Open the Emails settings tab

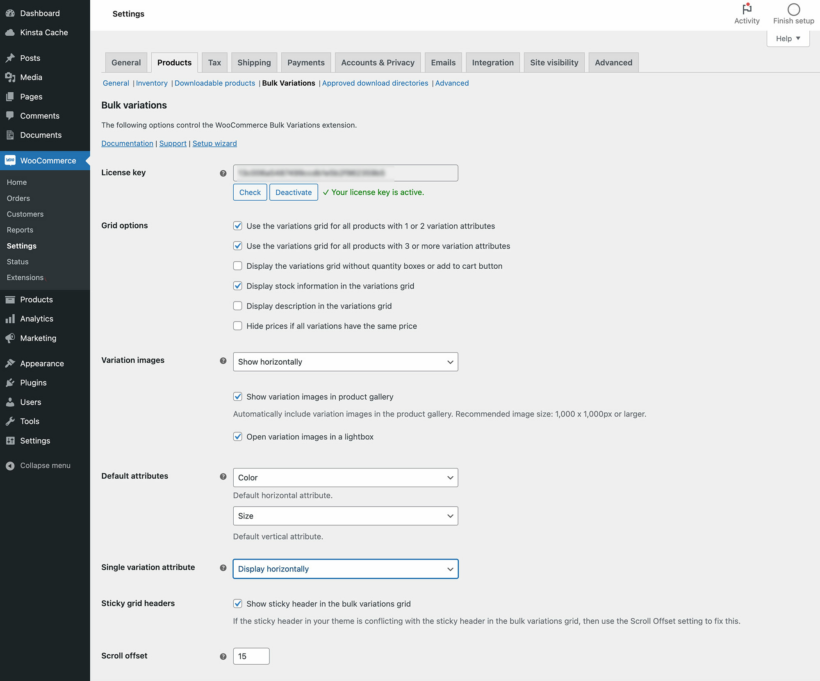(443, 62)
